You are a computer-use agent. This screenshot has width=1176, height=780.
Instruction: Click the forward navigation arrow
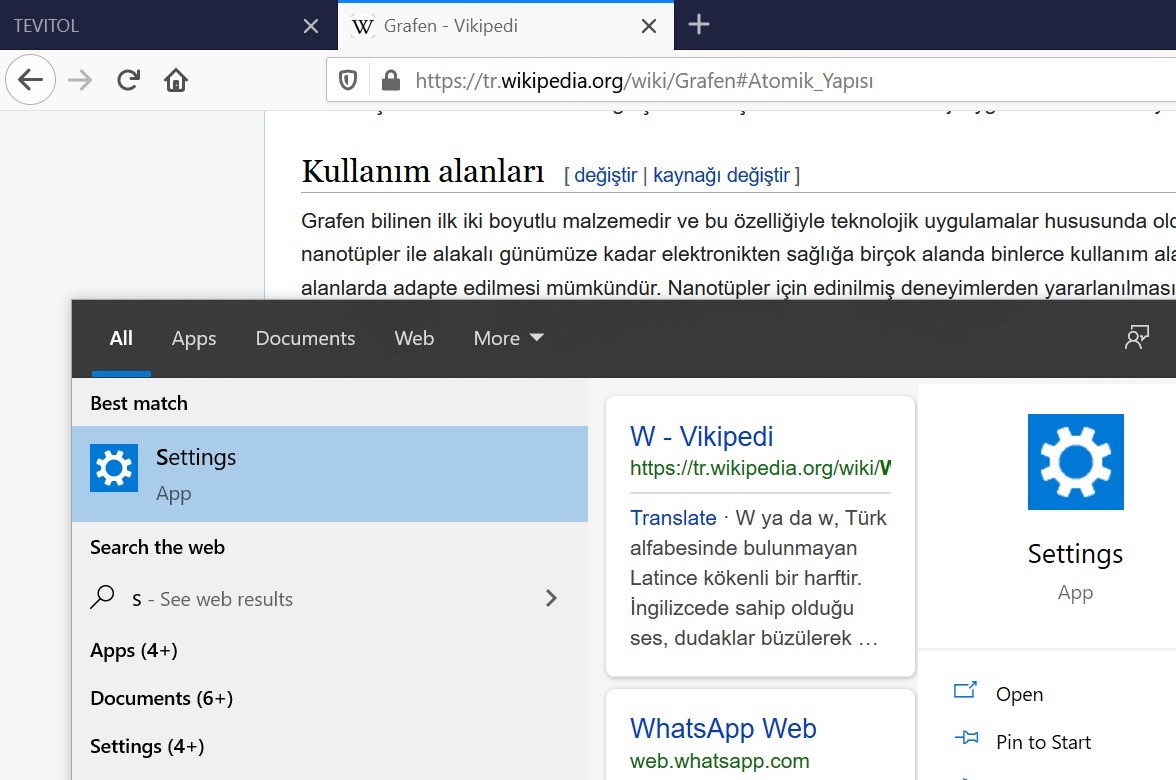(79, 79)
